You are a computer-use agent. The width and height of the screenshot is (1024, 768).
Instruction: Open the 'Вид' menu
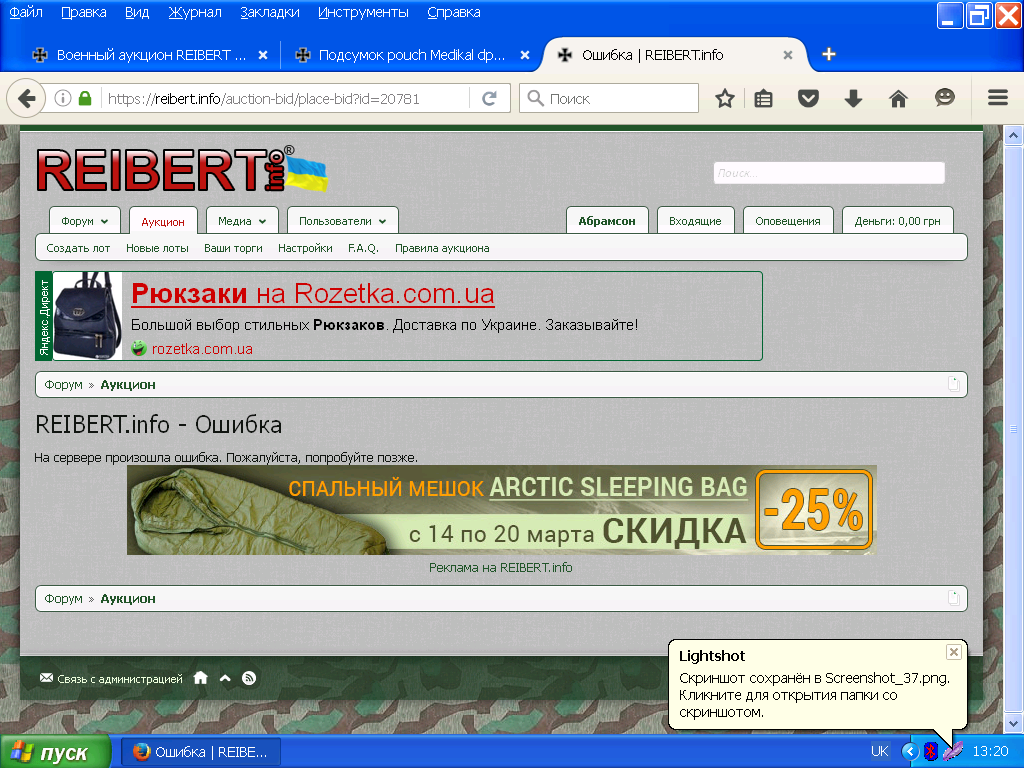[x=137, y=12]
